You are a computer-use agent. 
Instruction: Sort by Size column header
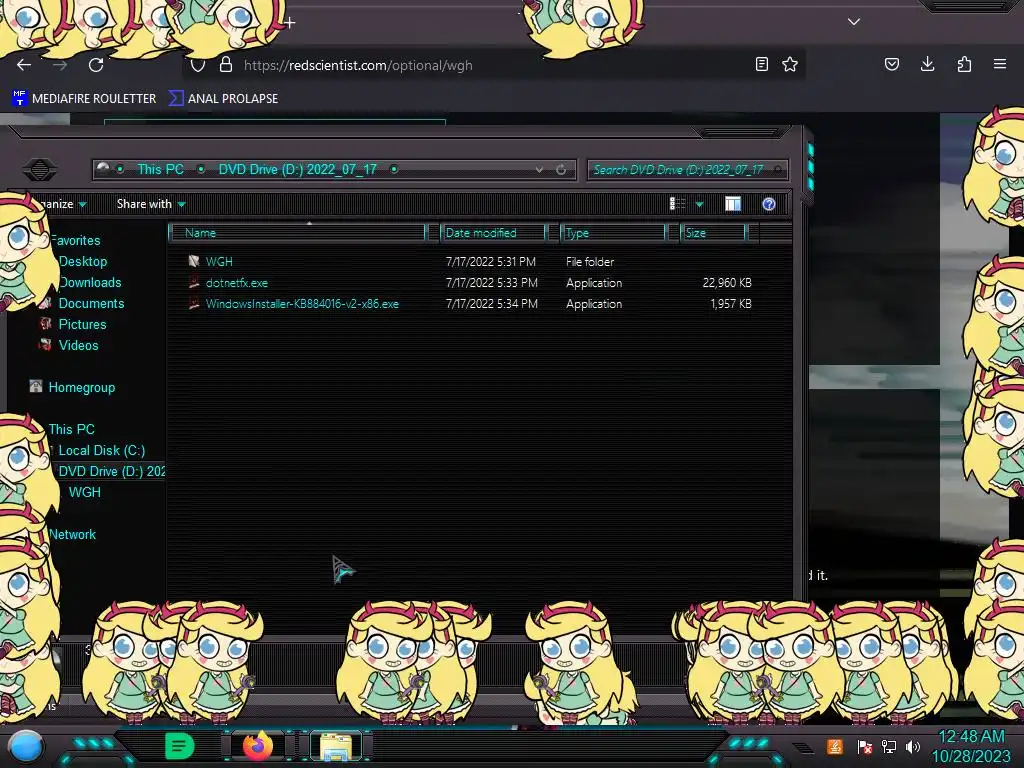pos(714,232)
